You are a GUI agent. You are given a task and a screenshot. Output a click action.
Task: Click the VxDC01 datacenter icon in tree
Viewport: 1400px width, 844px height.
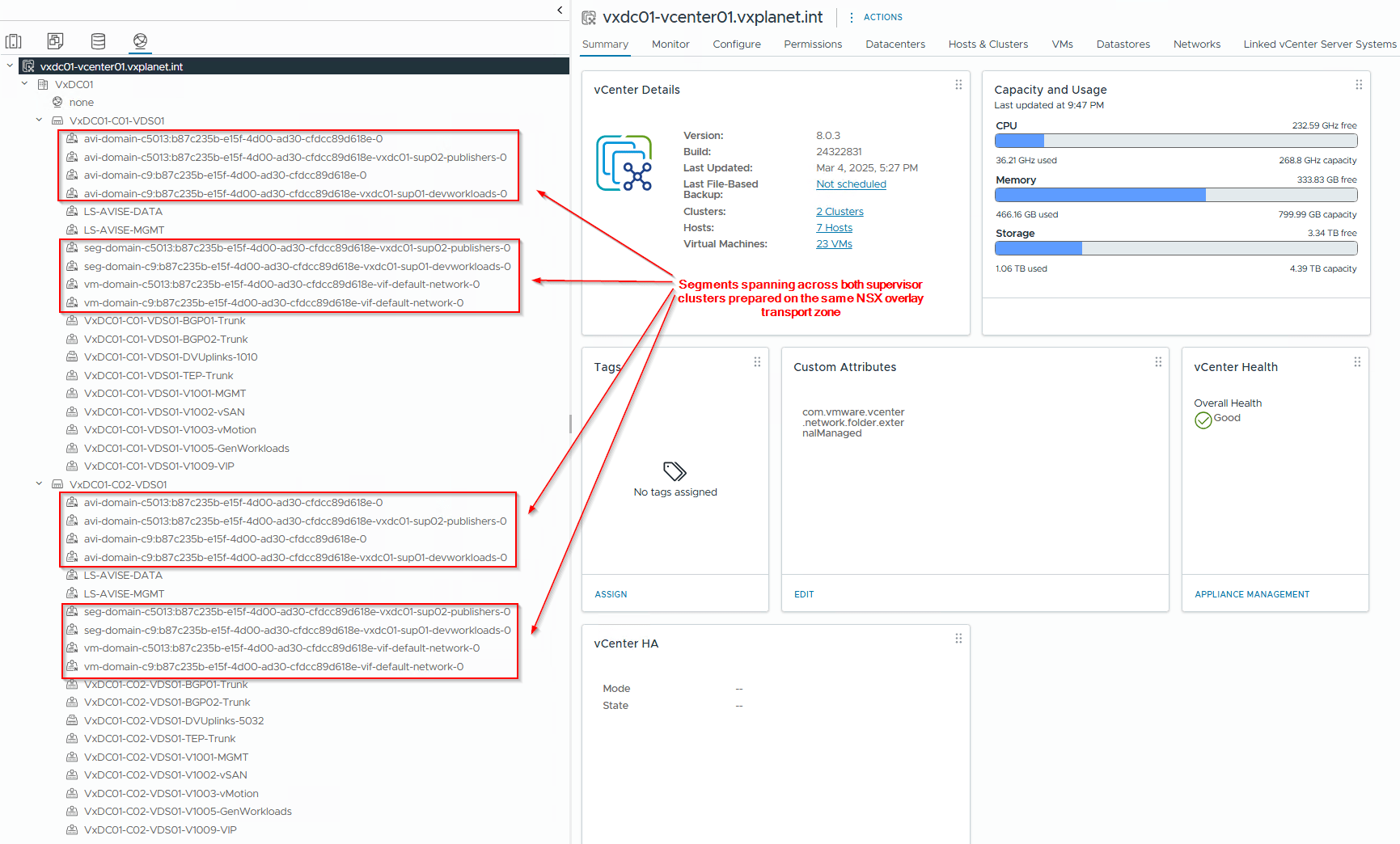pyautogui.click(x=43, y=84)
